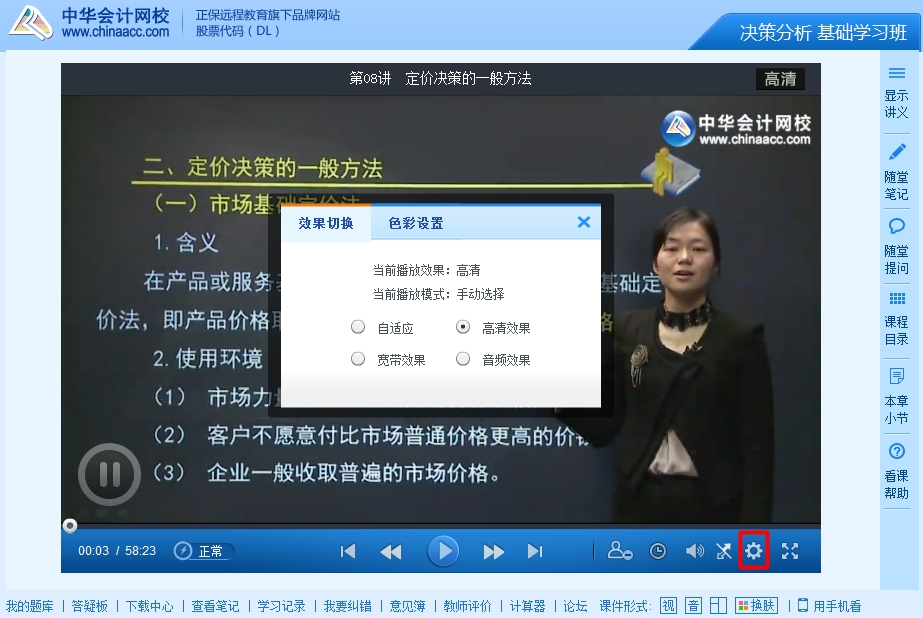Click the 换肤 skin change button
The width and height of the screenshot is (923, 618).
(x=756, y=606)
